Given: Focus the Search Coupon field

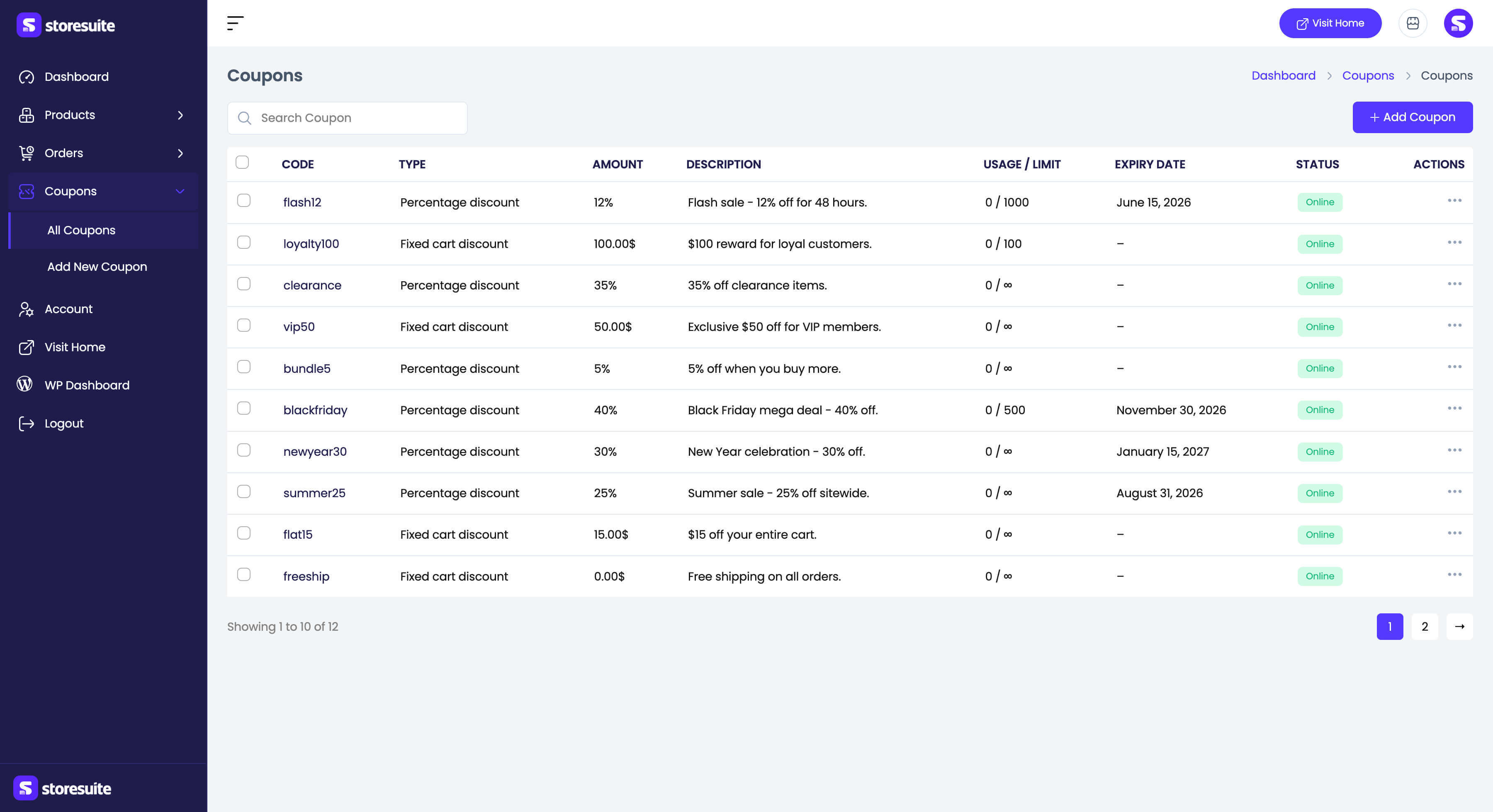Looking at the screenshot, I should pyautogui.click(x=347, y=118).
